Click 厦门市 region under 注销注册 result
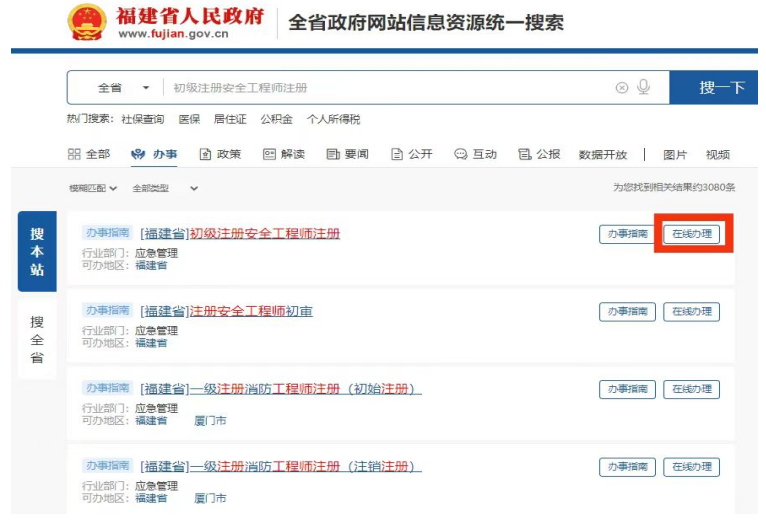Image resolution: width=766 pixels, height=523 pixels. point(210,498)
